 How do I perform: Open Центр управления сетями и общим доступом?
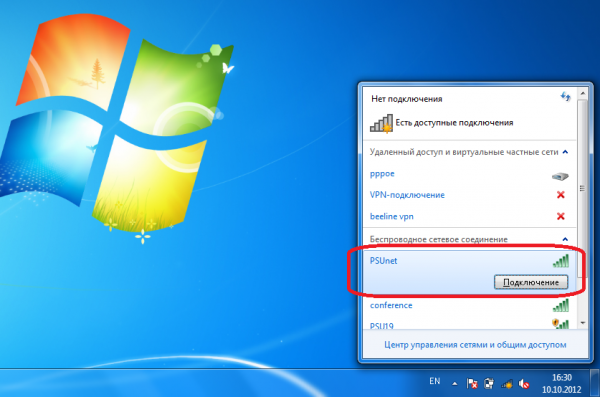[475, 345]
